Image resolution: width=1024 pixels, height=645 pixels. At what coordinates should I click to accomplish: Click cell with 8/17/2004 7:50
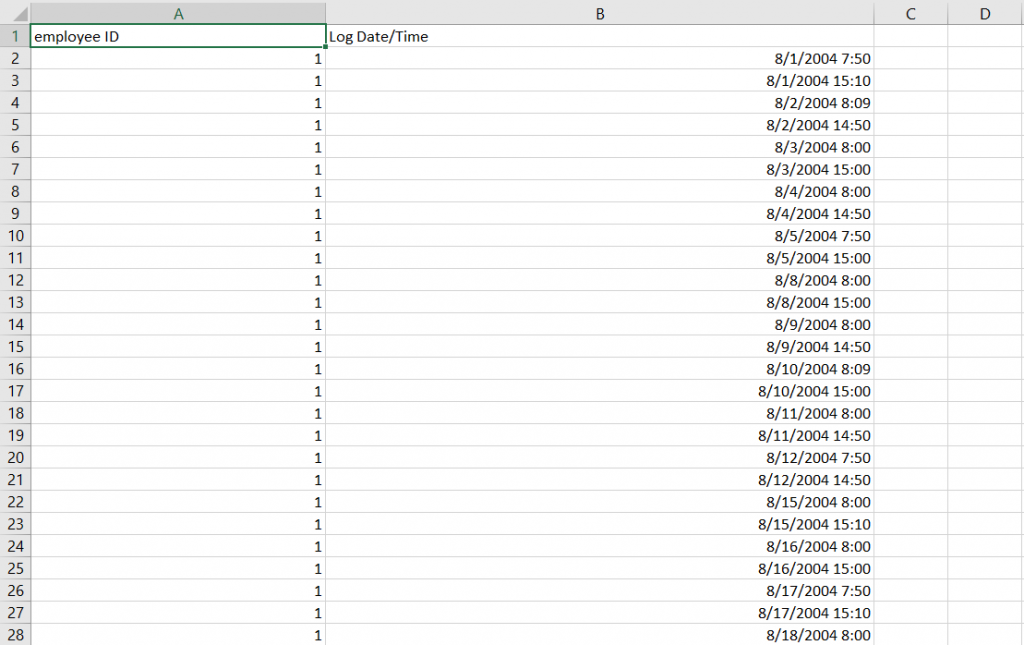[600, 591]
